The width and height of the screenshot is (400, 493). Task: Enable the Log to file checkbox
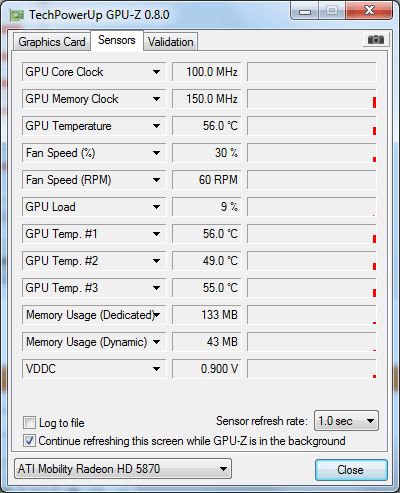point(29,423)
